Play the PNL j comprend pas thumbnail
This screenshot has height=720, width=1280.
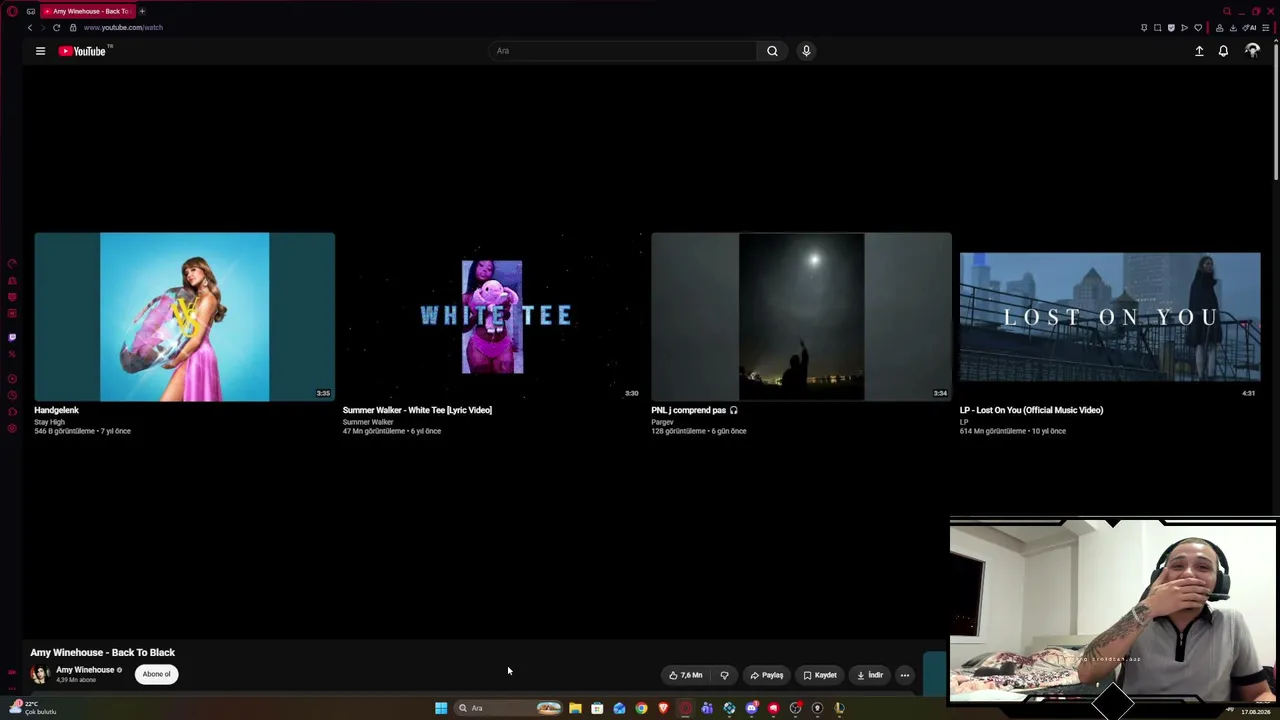801,317
